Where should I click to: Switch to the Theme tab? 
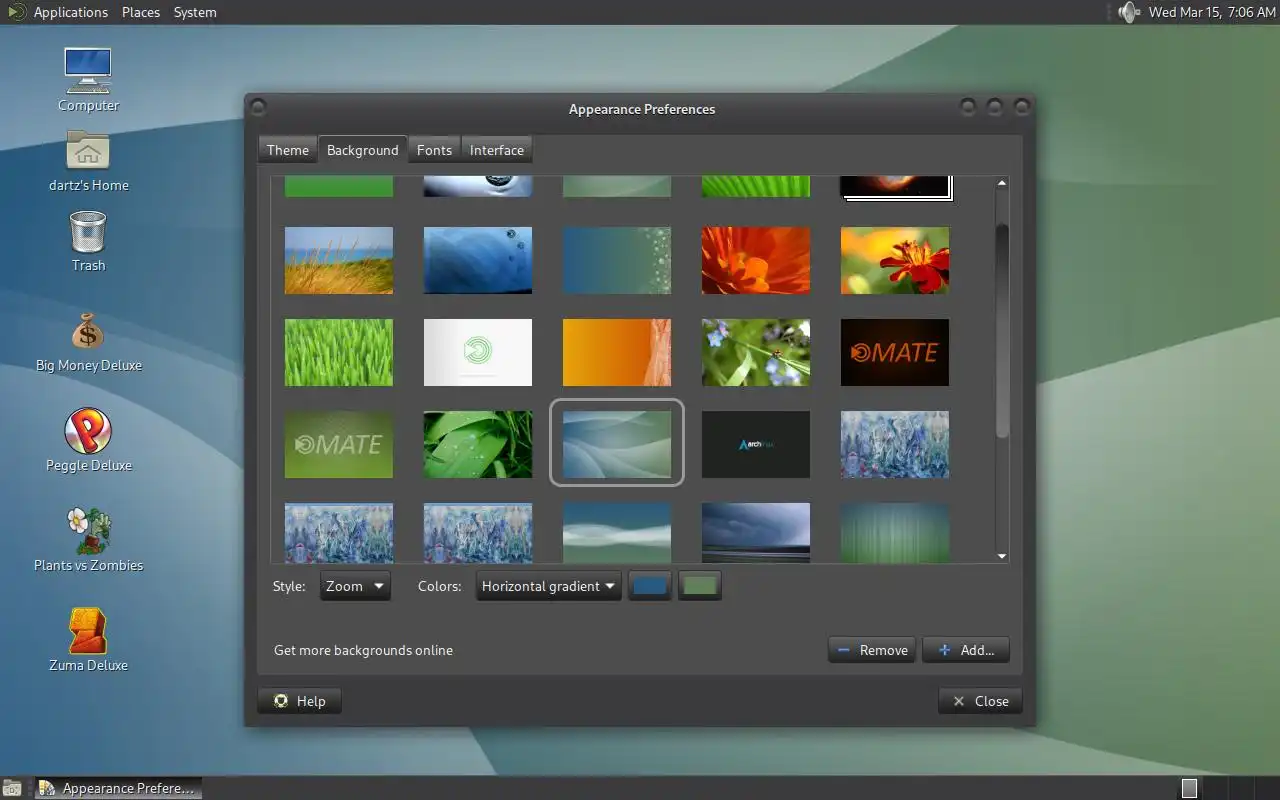288,150
